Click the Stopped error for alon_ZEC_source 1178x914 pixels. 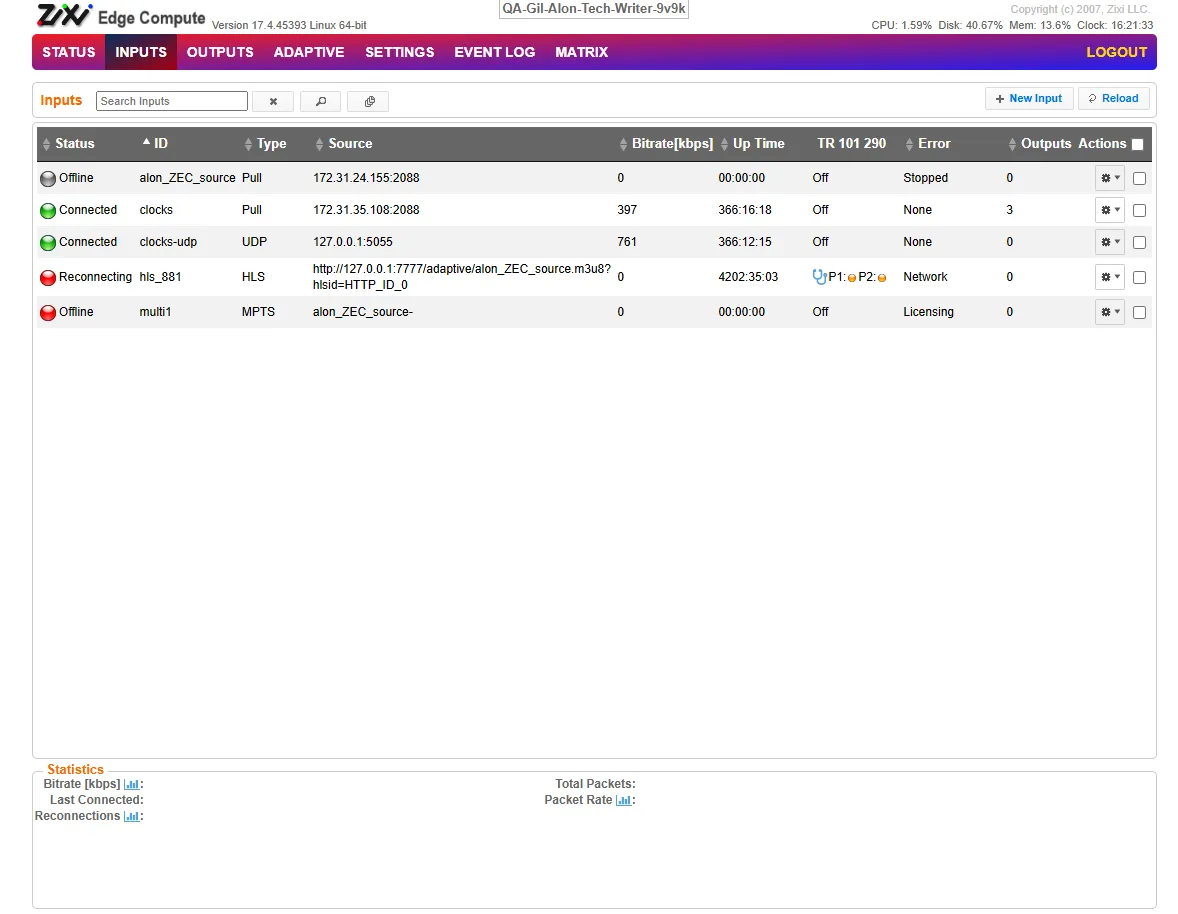pyautogui.click(x=925, y=178)
